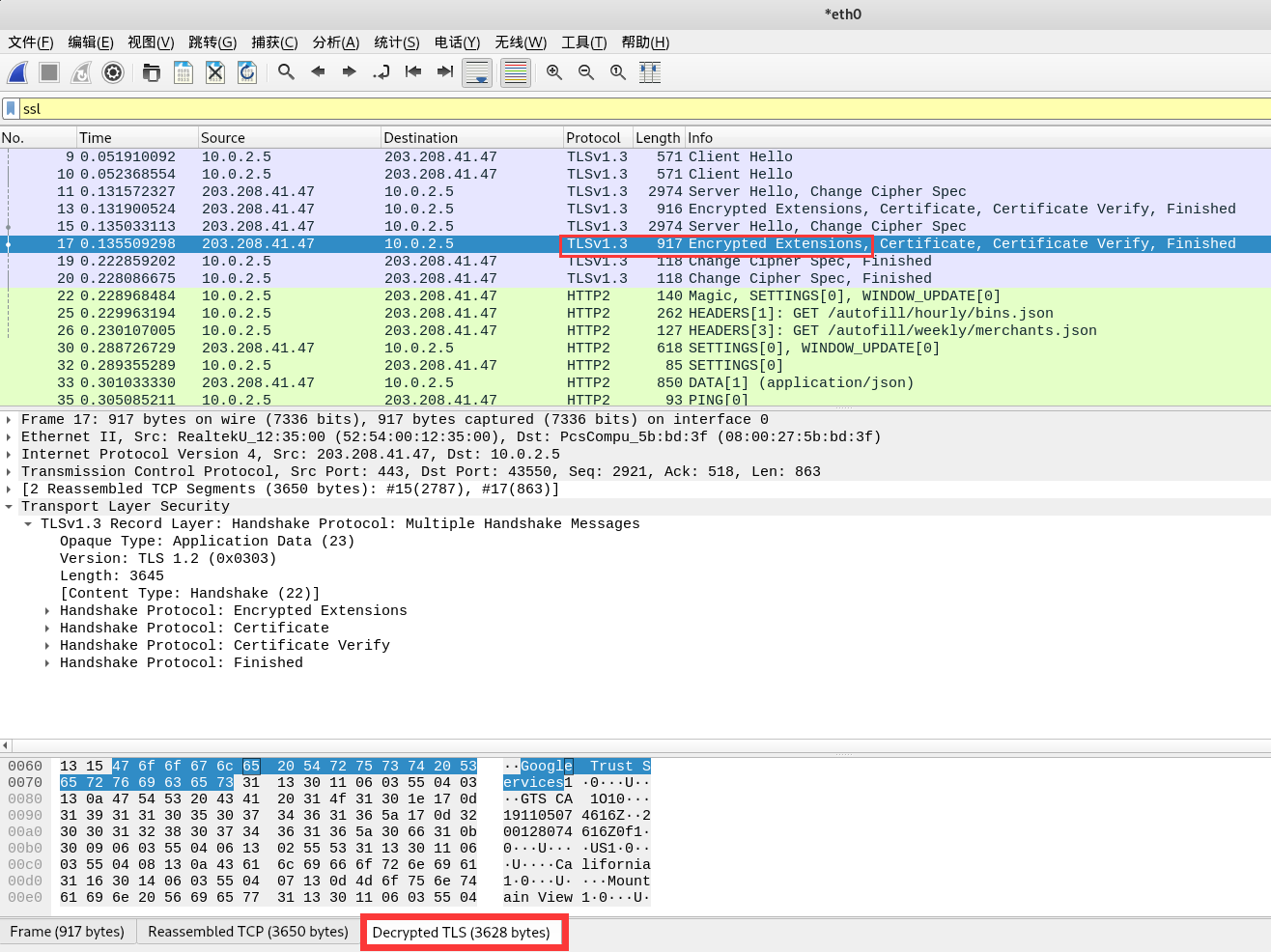Save this capture file
This screenshot has width=1271, height=952.
[x=184, y=72]
